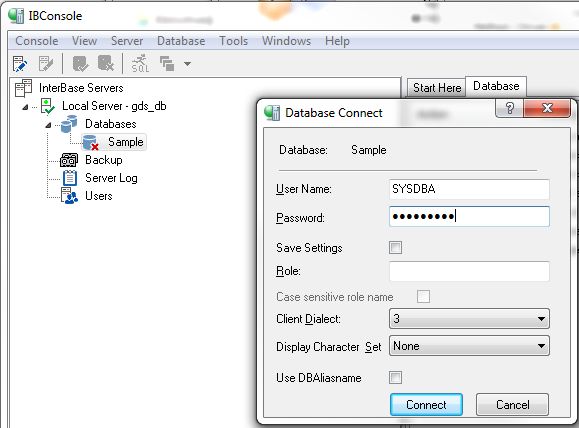Click the database connect toolbar icon
Screen dimensions: 579x428
click(x=80, y=64)
